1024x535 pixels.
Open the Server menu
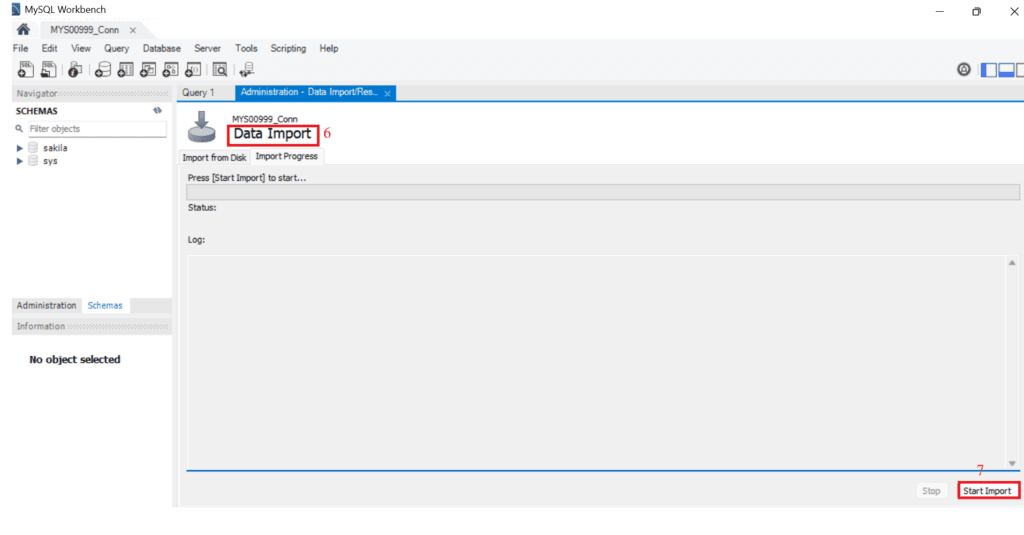(207, 48)
